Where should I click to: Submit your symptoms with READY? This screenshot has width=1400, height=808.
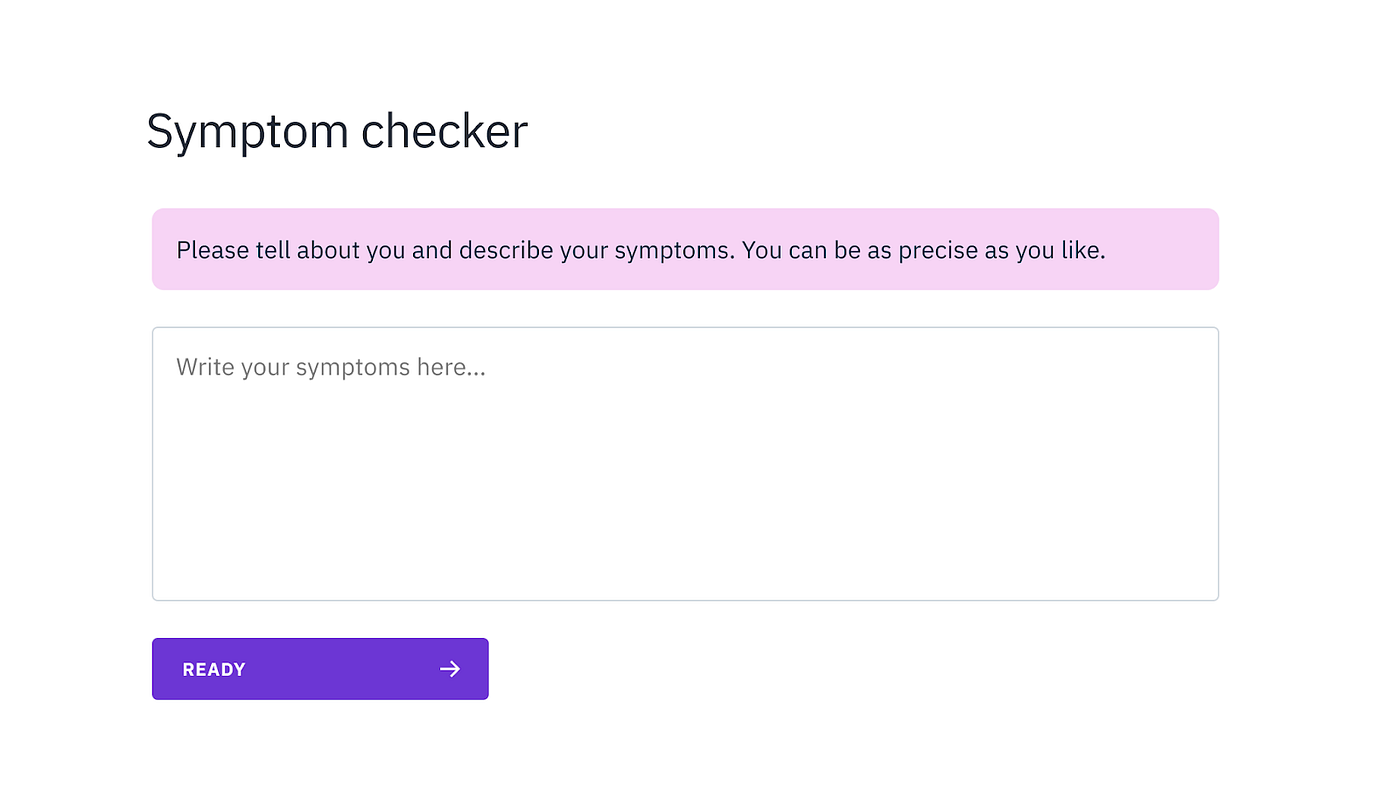coord(320,668)
